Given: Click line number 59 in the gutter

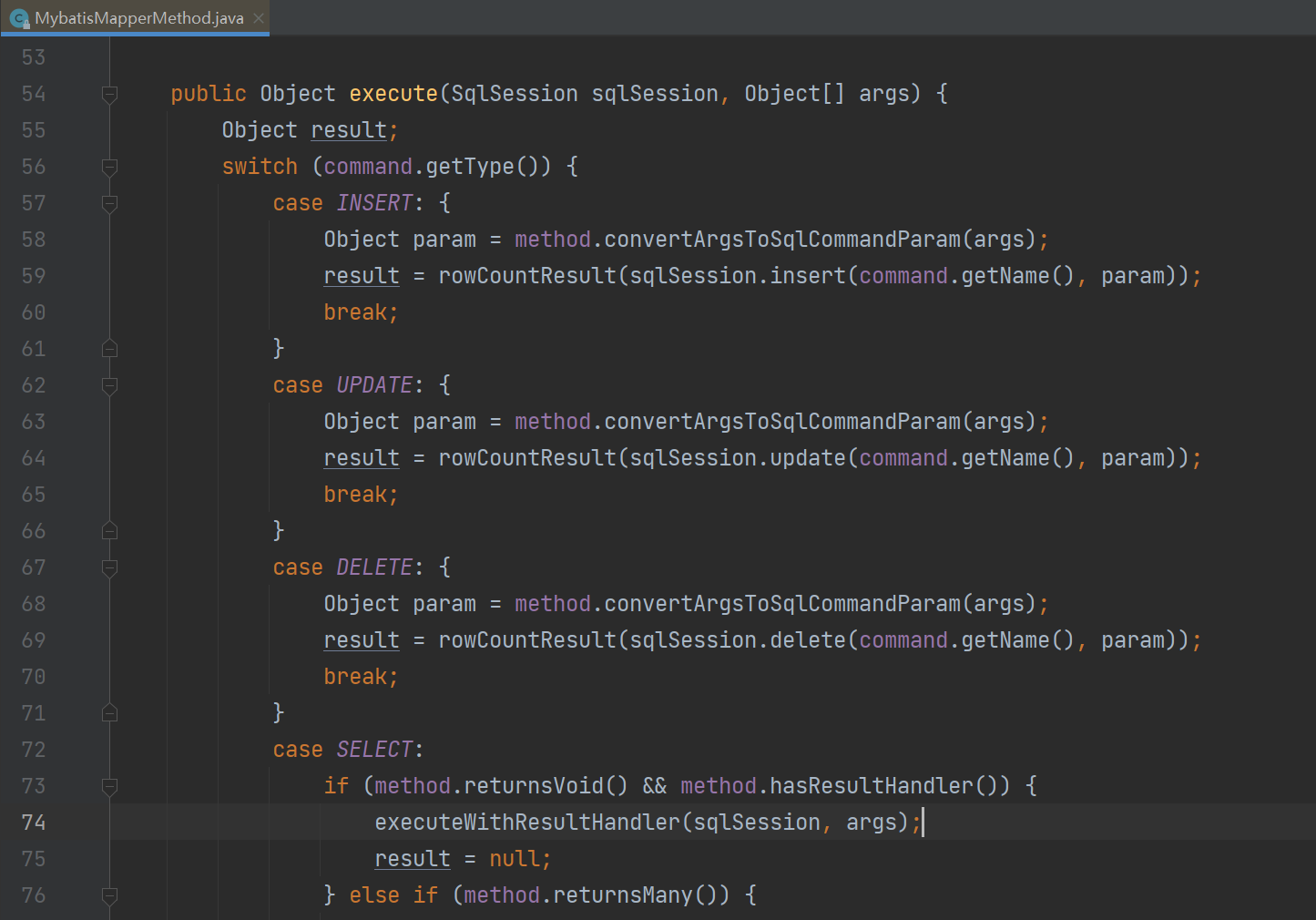Looking at the screenshot, I should point(34,276).
